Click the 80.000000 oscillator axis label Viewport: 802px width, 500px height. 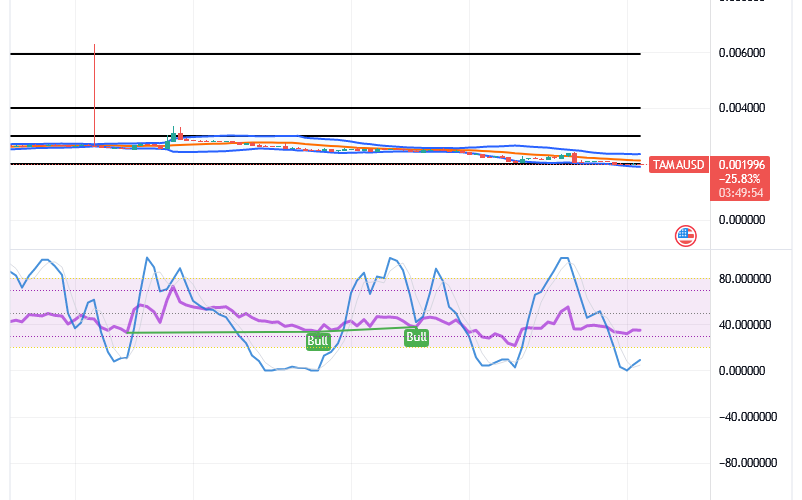tap(745, 279)
